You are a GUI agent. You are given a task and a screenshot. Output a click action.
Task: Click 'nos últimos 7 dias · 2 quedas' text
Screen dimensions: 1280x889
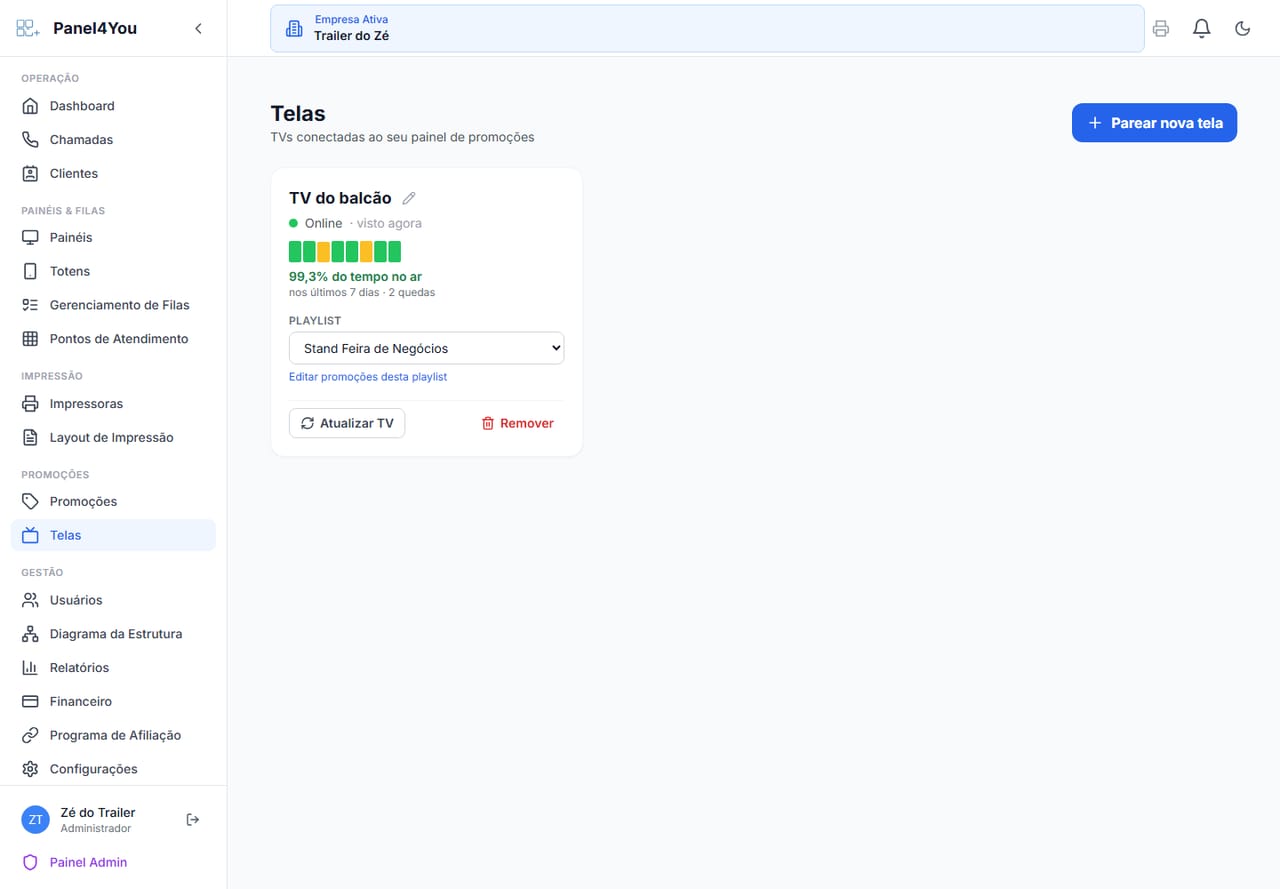[362, 293]
